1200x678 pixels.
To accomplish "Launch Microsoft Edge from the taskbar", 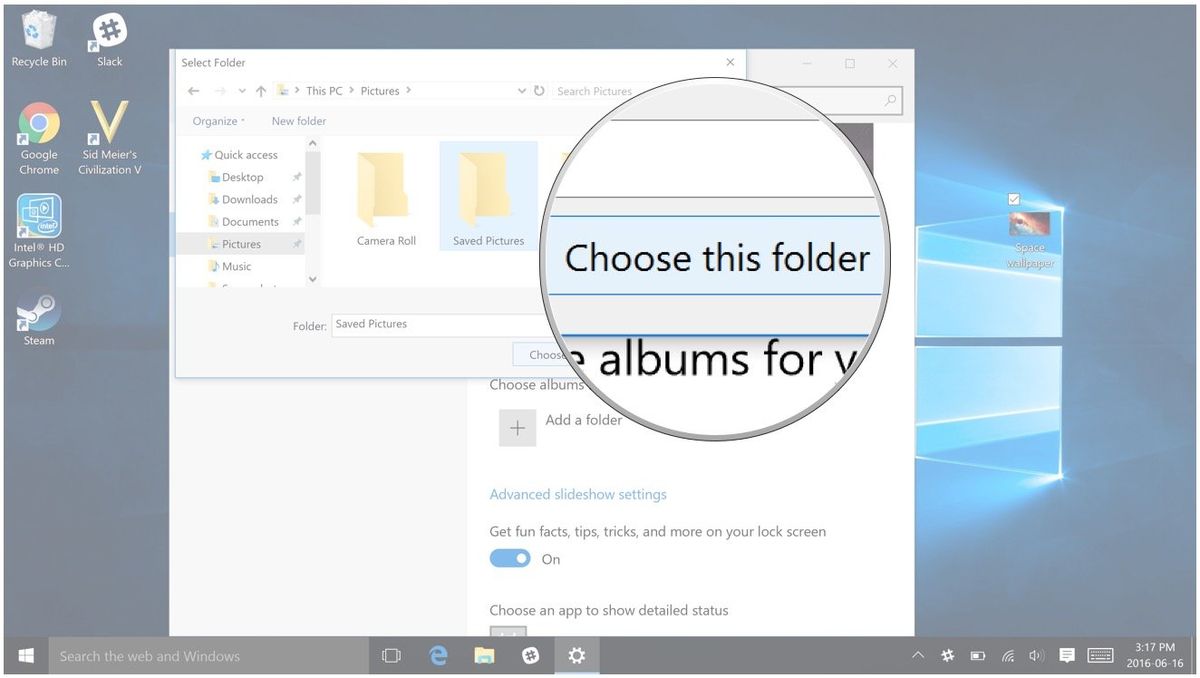I will (438, 655).
